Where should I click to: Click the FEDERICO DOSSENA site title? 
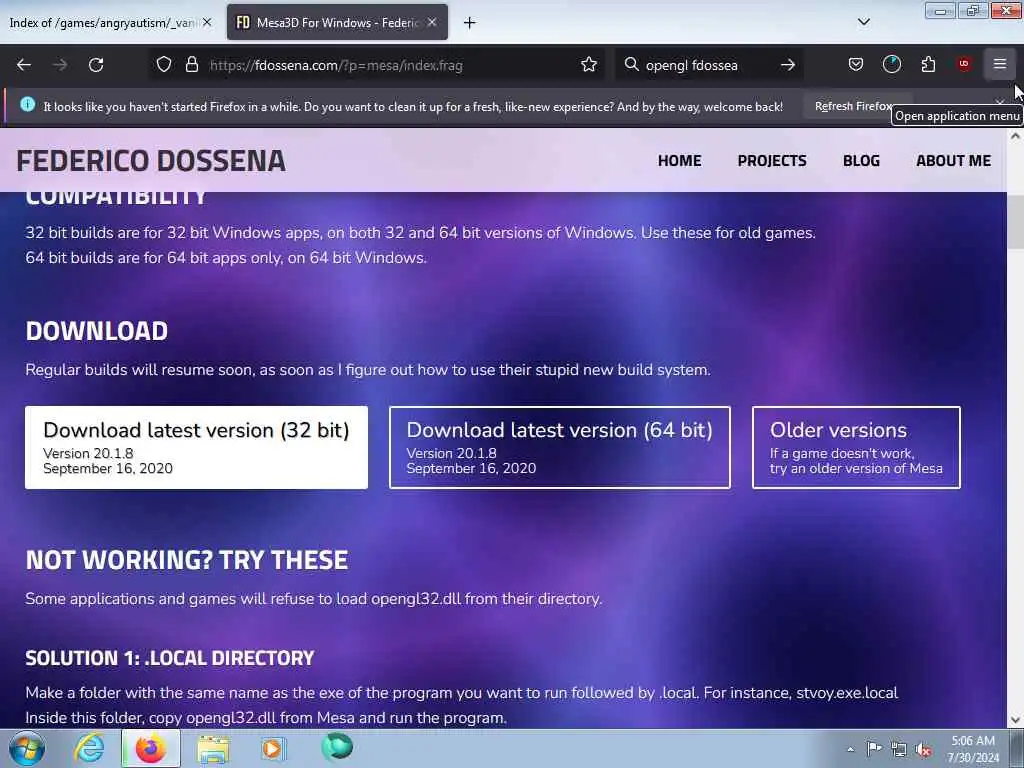pos(151,161)
